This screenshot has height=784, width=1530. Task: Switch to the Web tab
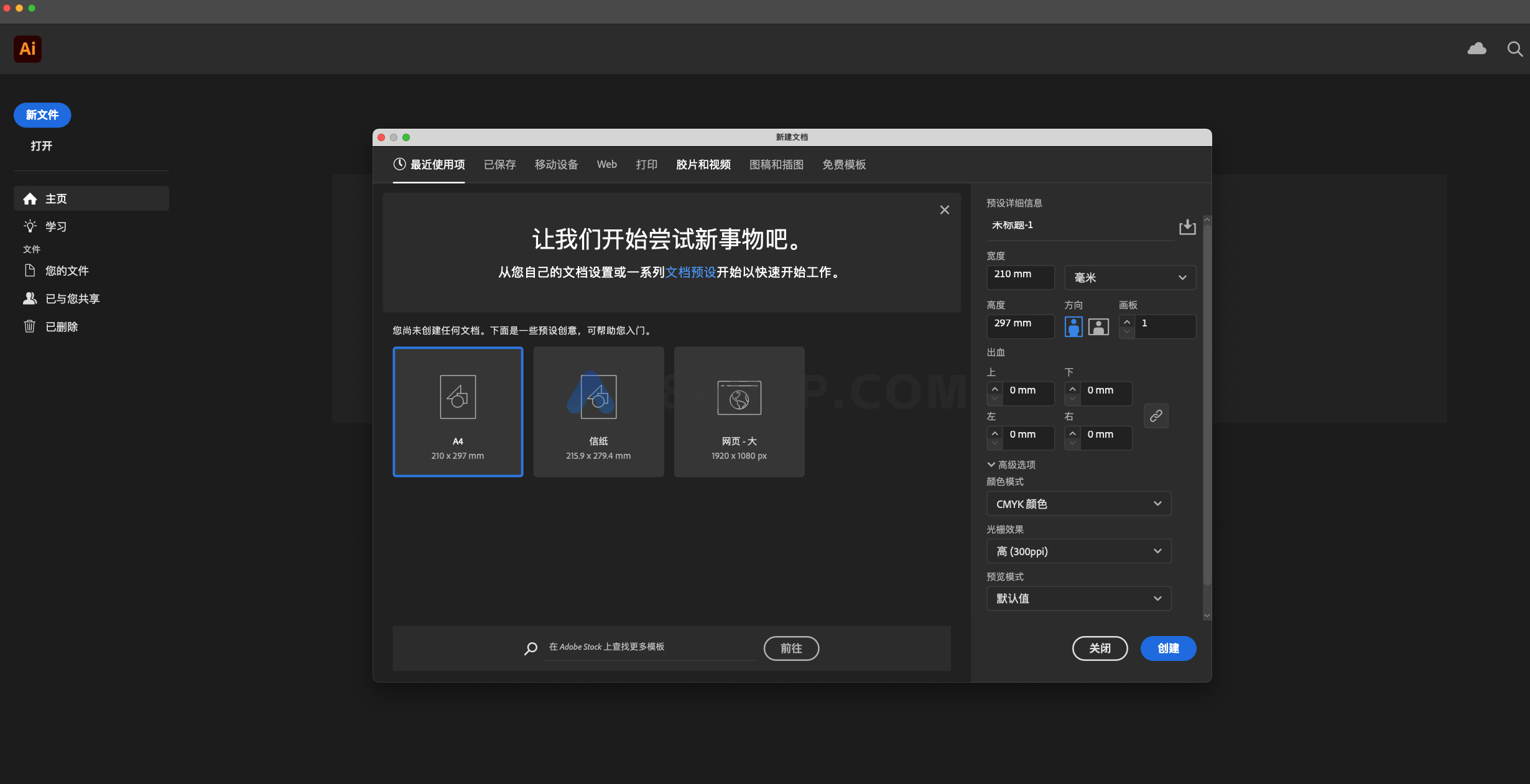click(607, 165)
